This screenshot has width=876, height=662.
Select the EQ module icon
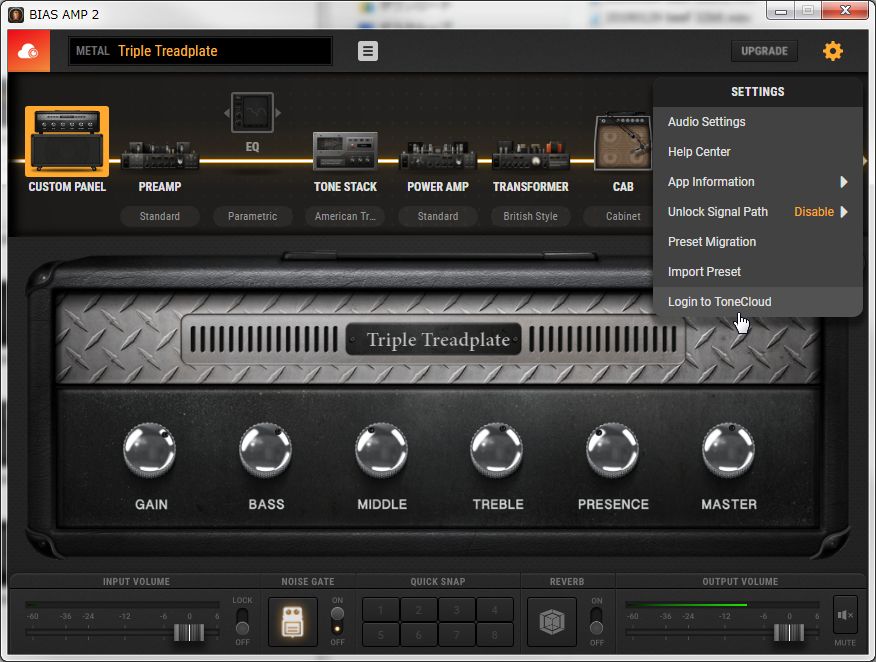pos(253,113)
